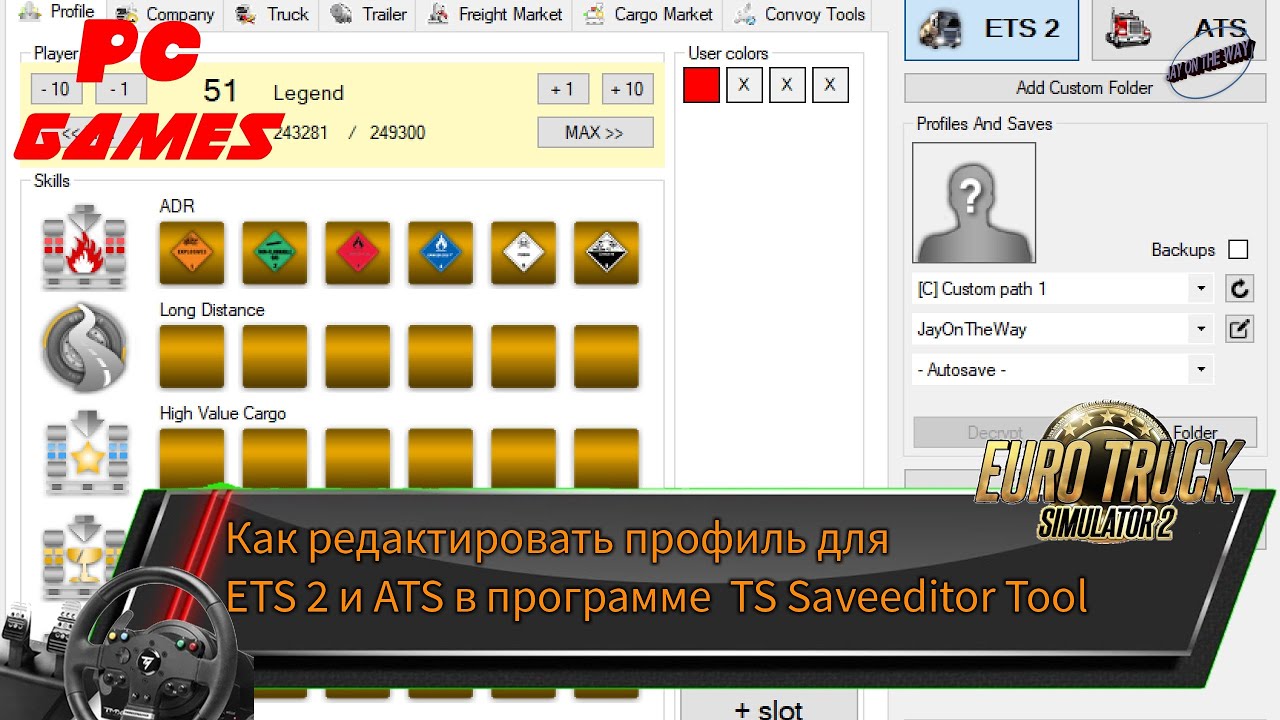The width and height of the screenshot is (1280, 720).
Task: Decrease player level by 1
Action: 120,89
